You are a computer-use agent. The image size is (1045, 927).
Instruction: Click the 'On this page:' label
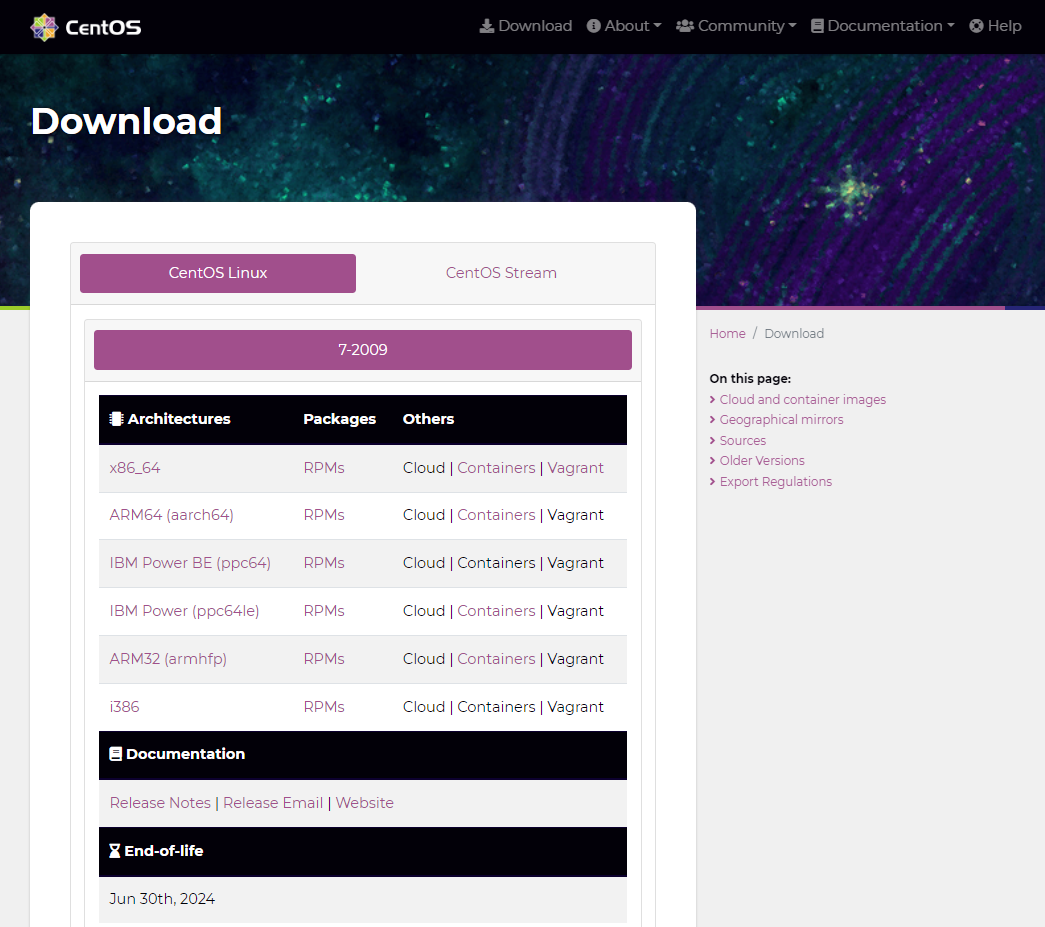750,379
